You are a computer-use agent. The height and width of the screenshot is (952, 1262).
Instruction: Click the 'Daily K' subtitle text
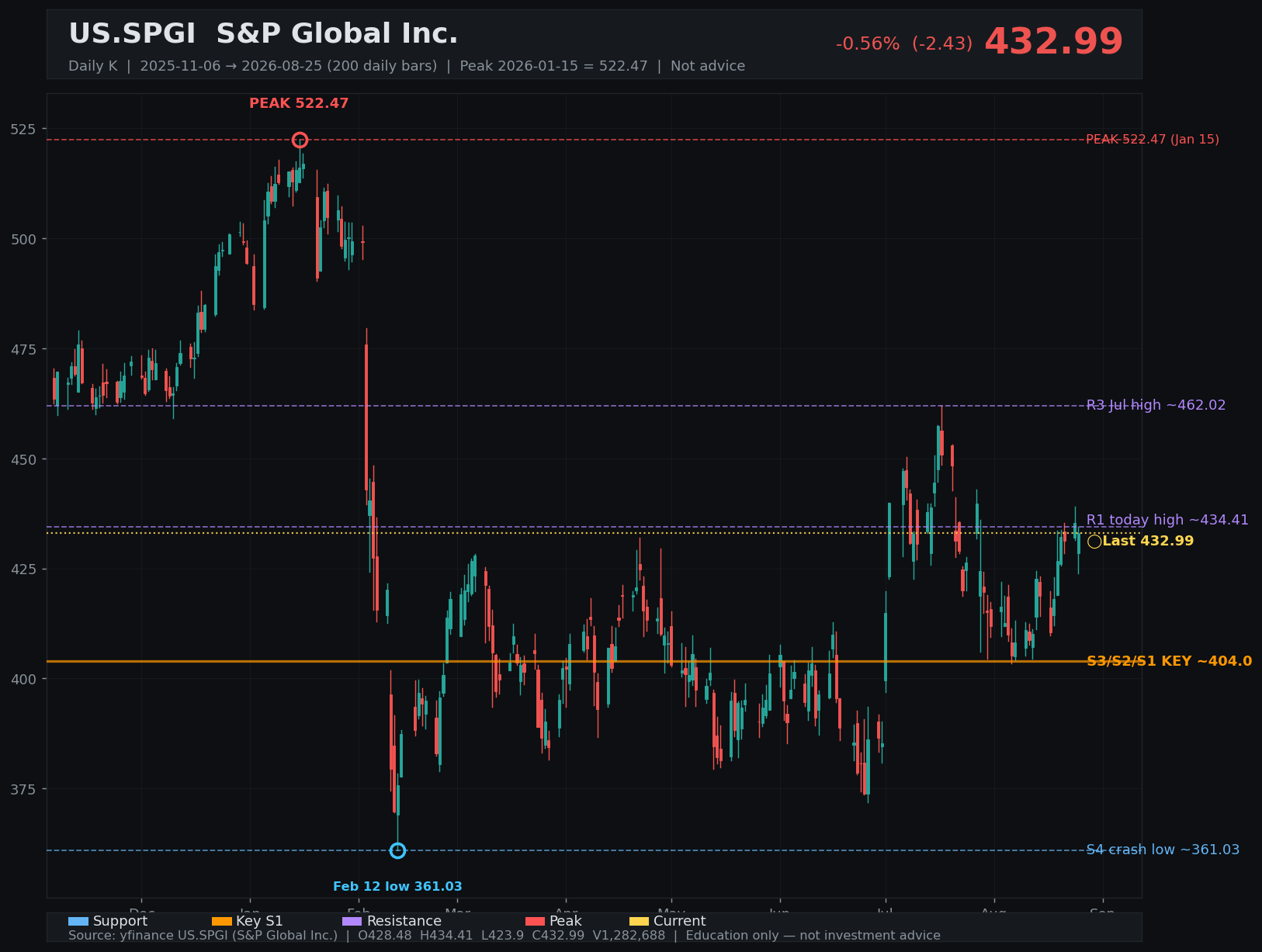(x=93, y=66)
